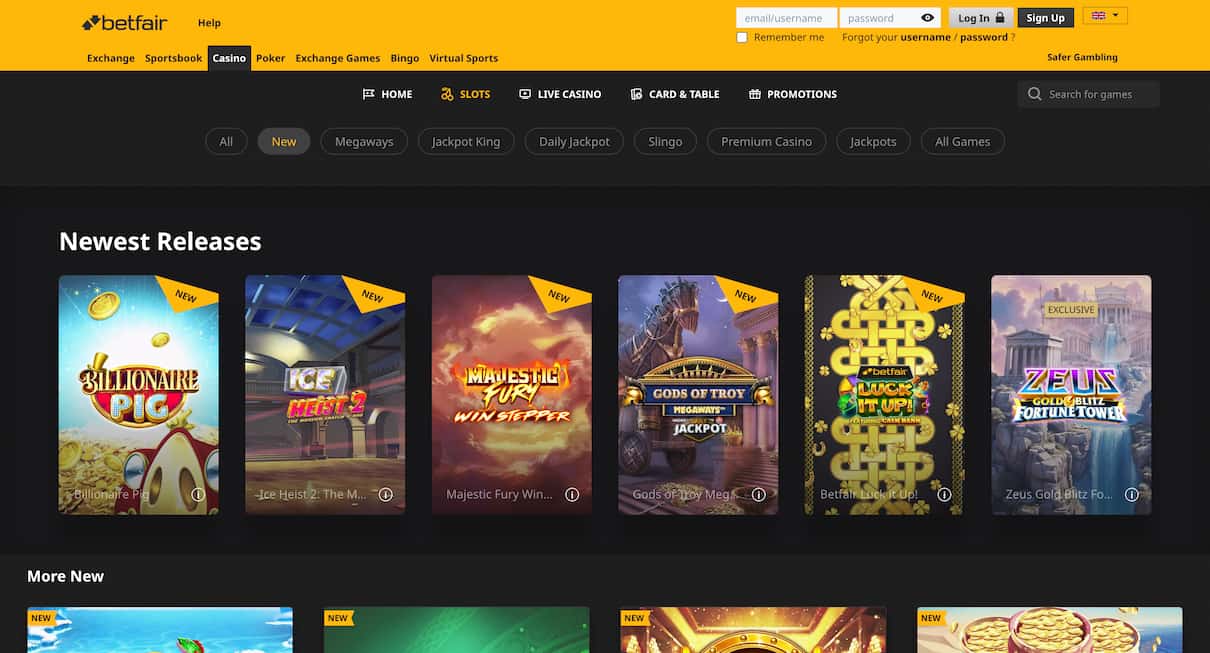Open the Ice Heist 2 game tile
This screenshot has width=1210, height=653.
pyautogui.click(x=325, y=395)
